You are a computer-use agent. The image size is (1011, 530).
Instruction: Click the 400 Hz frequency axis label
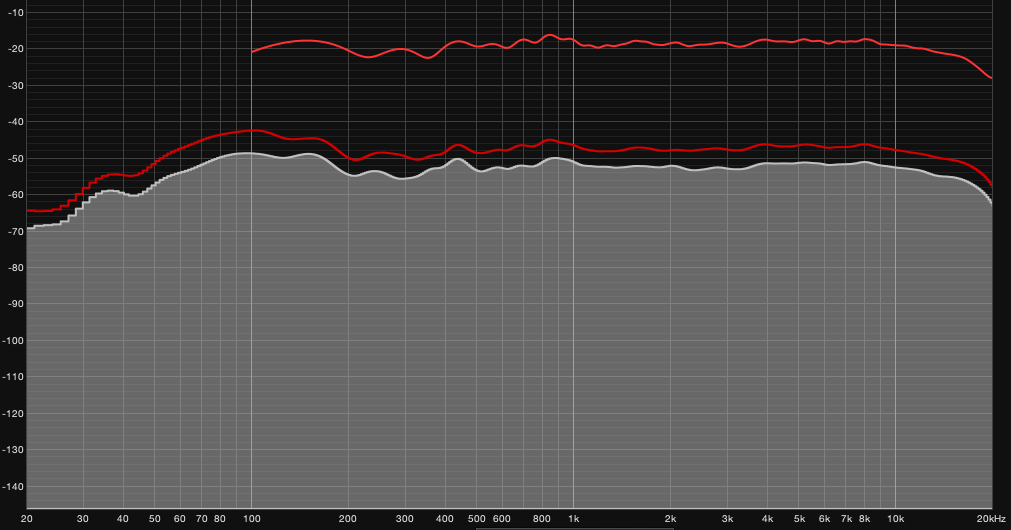445,518
